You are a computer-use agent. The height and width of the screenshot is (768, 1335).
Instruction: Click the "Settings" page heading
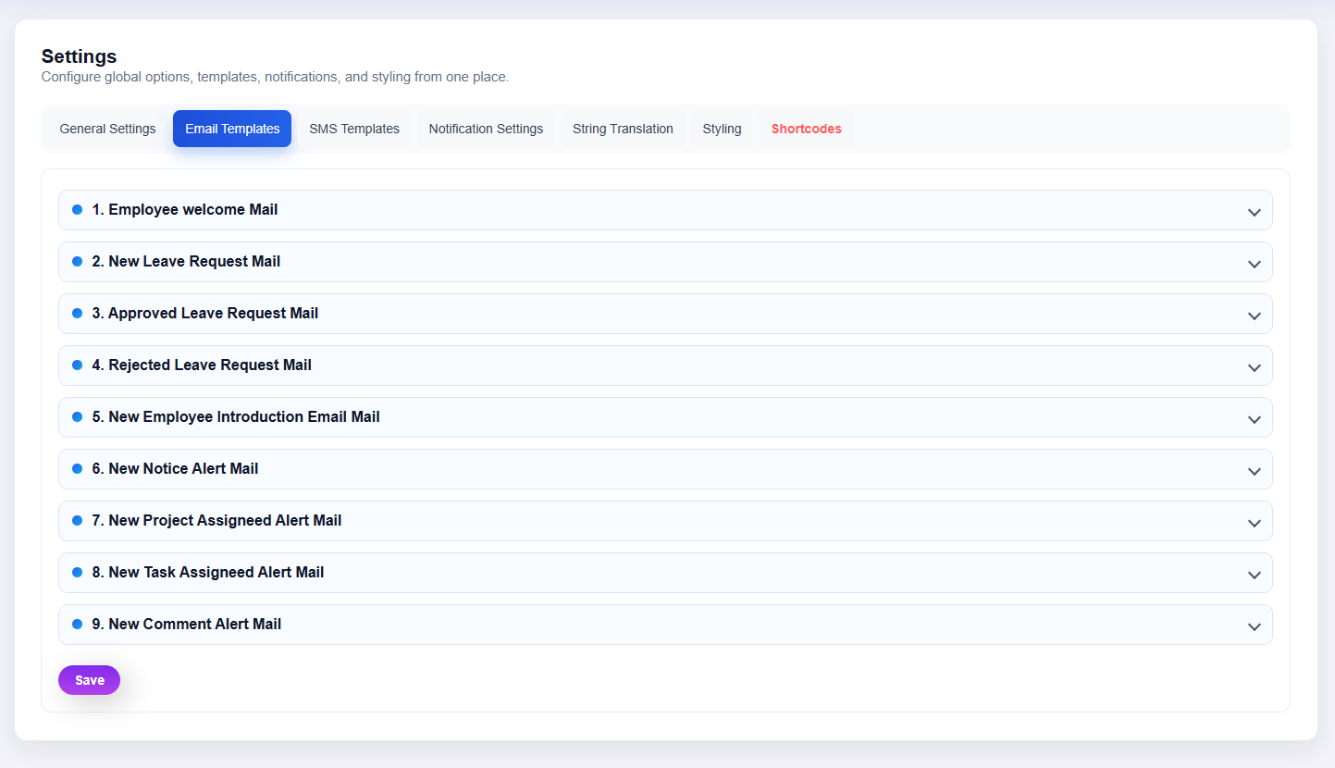pos(79,57)
